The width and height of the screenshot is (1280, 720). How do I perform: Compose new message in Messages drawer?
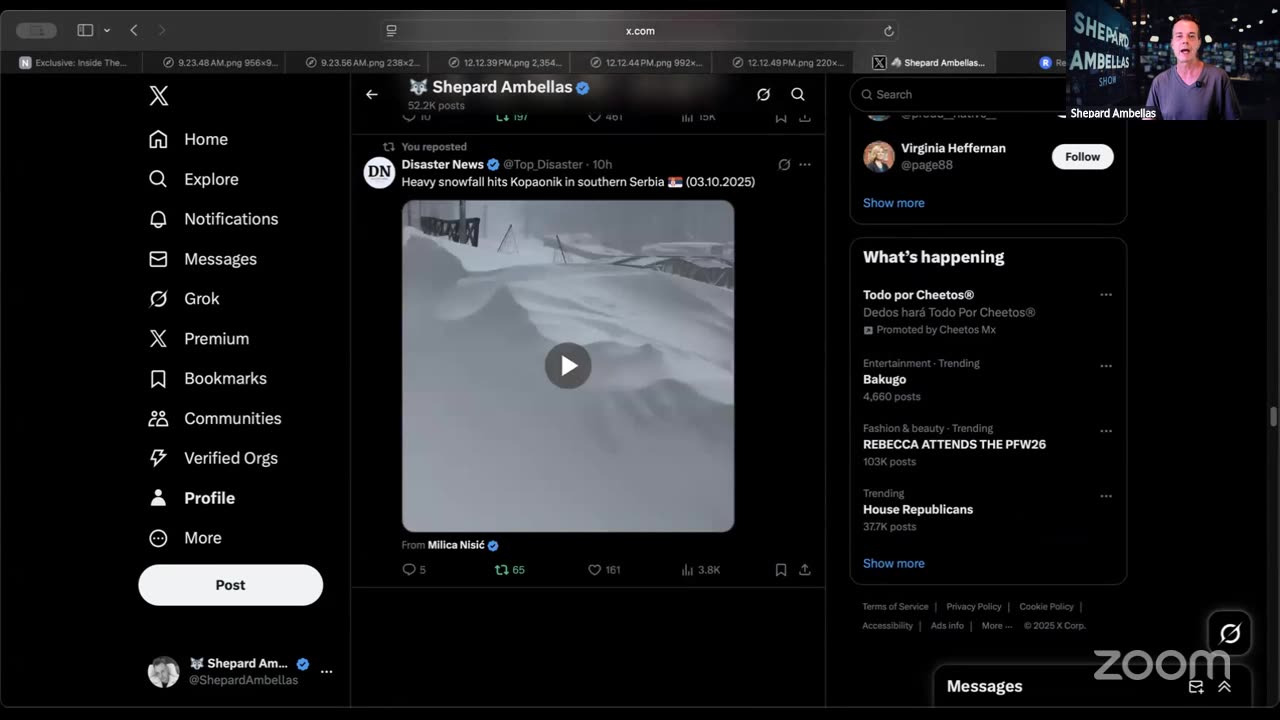coord(1196,686)
